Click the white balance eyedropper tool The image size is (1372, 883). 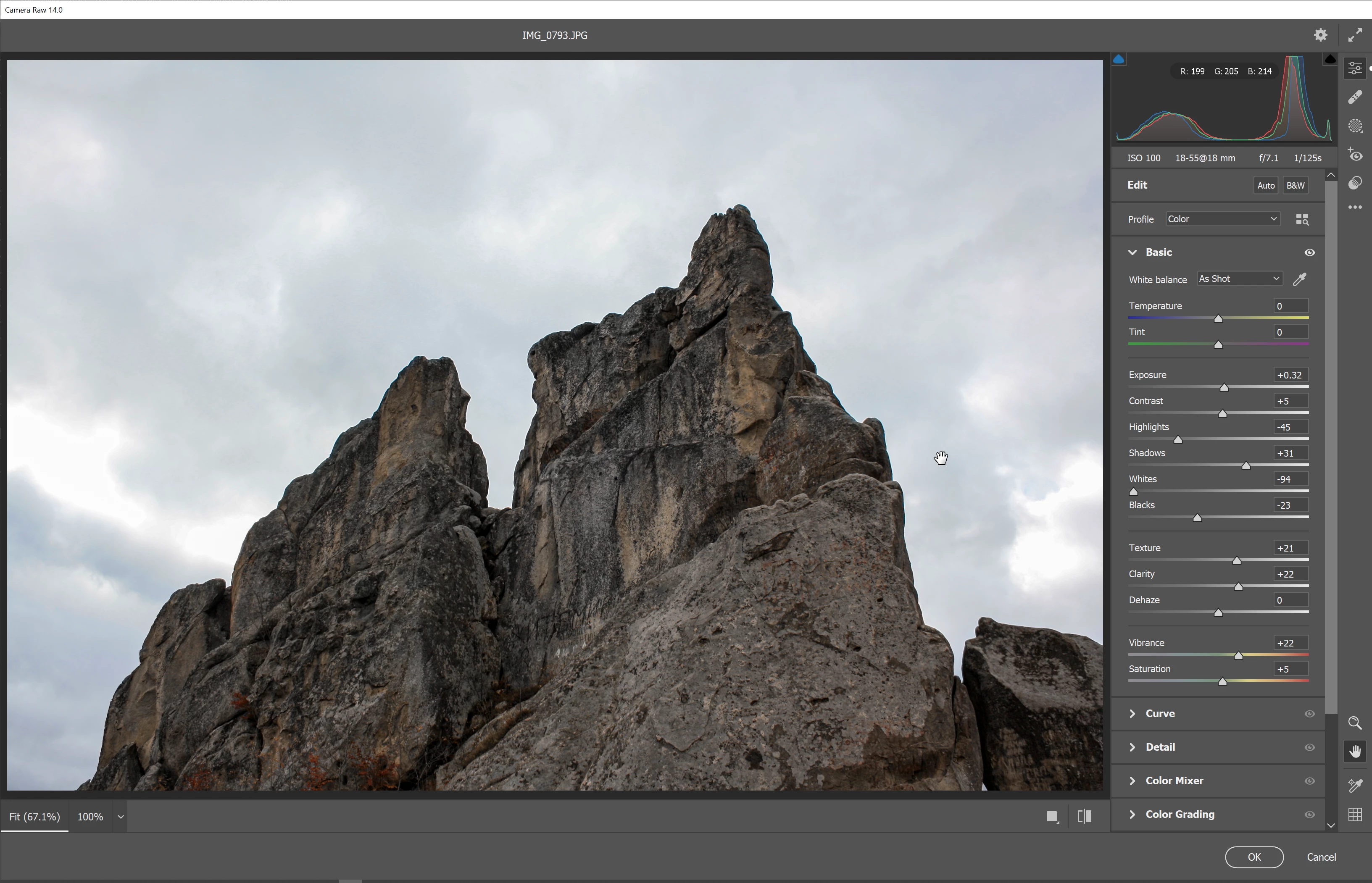tap(1300, 279)
